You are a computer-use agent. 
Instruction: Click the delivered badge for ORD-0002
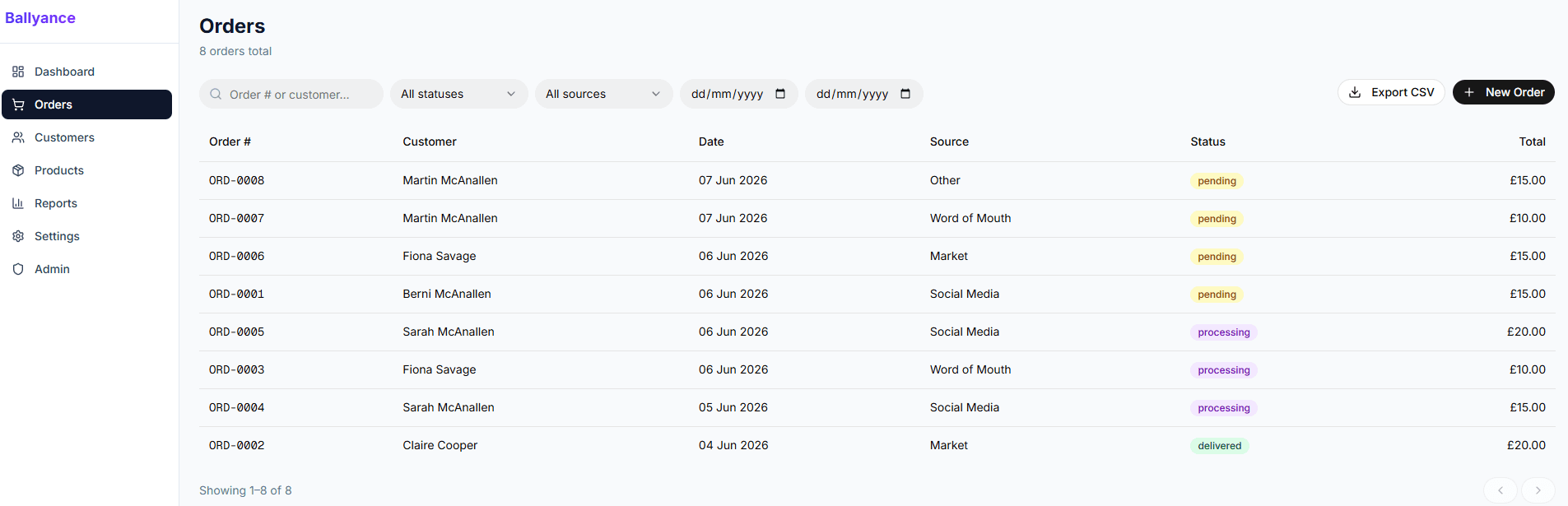[x=1220, y=446]
